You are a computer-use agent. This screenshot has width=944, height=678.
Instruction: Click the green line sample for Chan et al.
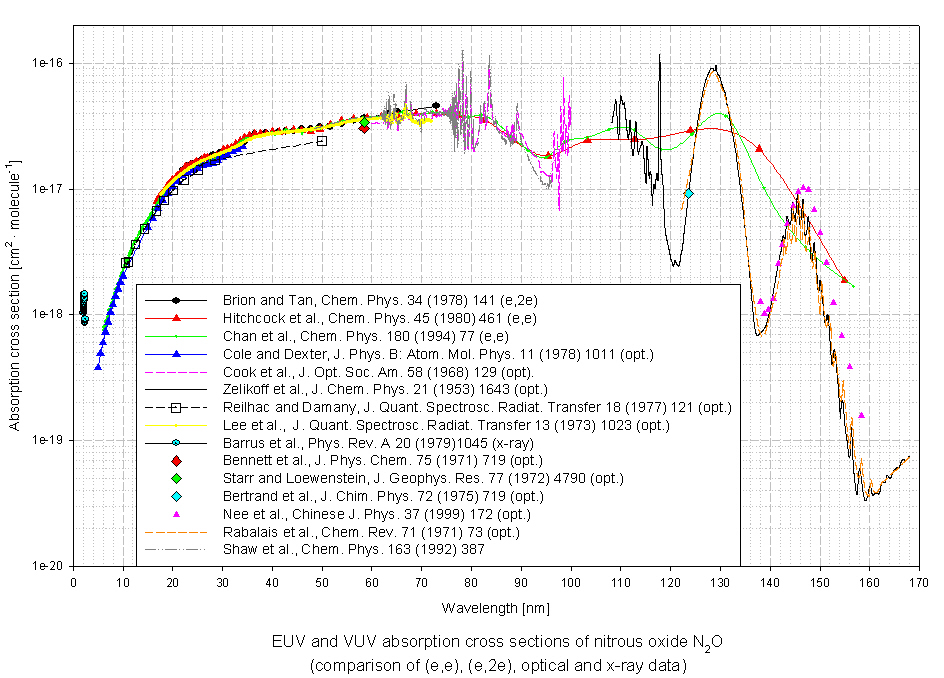(176, 336)
